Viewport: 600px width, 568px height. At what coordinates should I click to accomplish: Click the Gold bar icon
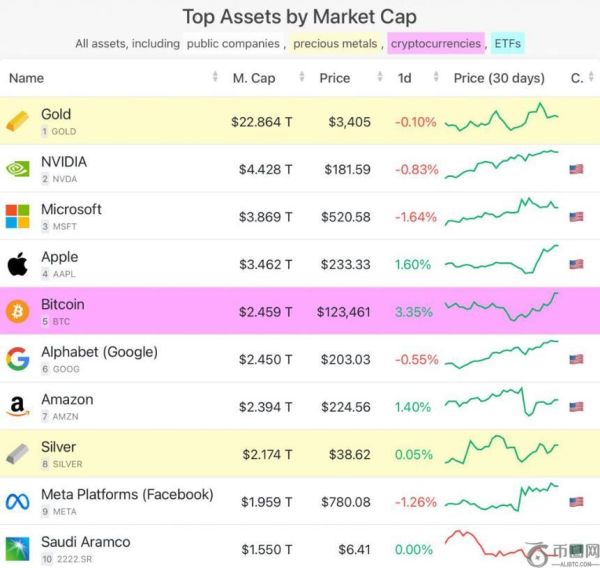pos(18,122)
